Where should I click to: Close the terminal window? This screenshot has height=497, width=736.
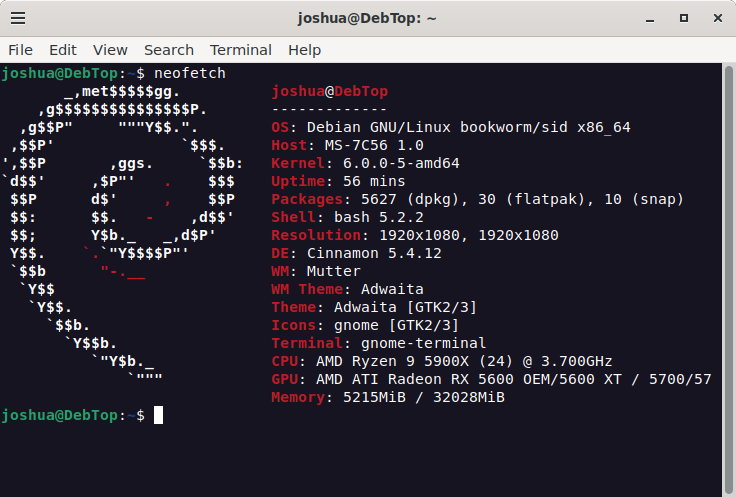tap(718, 18)
